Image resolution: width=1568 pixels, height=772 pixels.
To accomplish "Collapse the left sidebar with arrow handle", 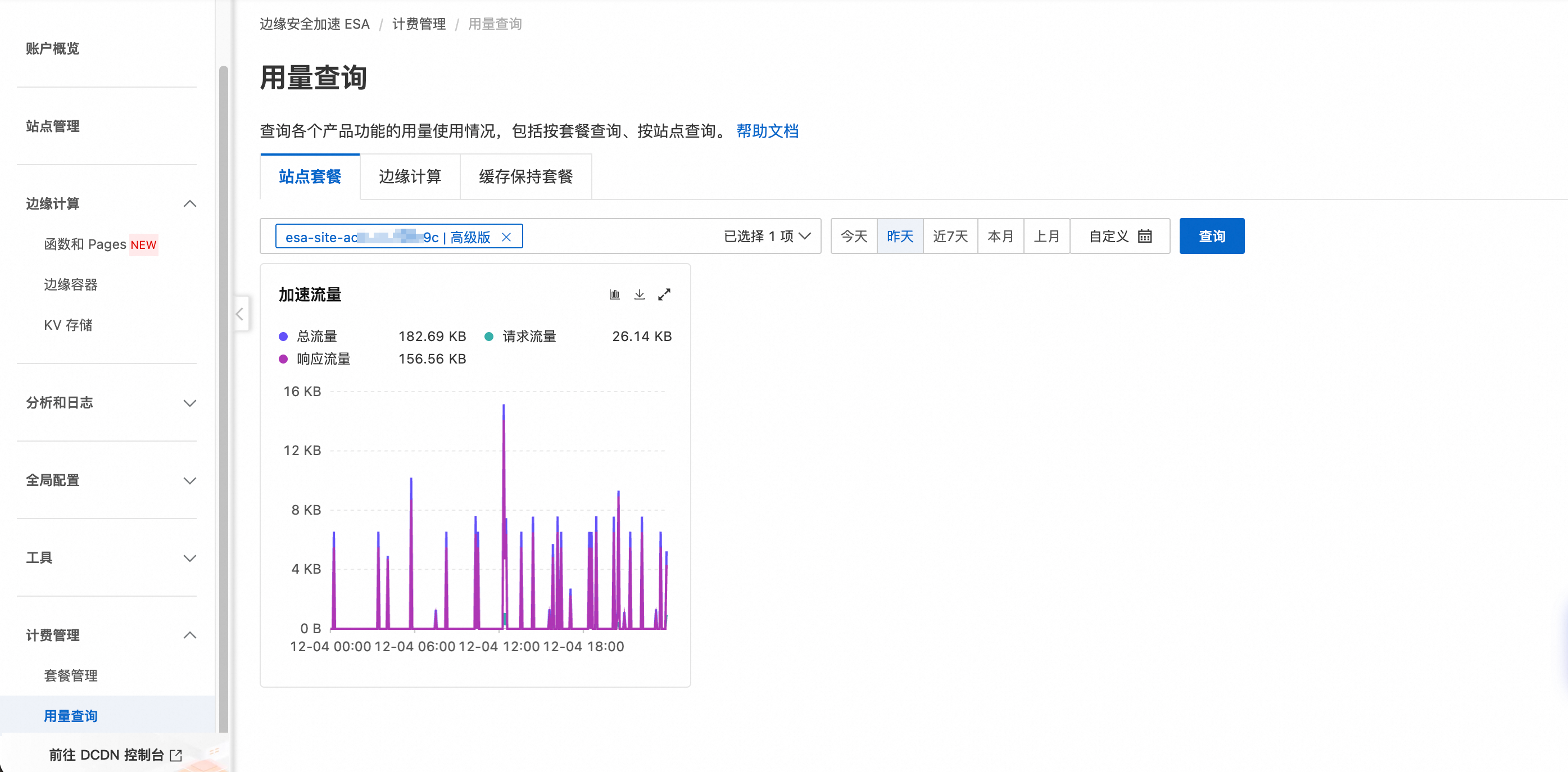I will click(x=240, y=314).
